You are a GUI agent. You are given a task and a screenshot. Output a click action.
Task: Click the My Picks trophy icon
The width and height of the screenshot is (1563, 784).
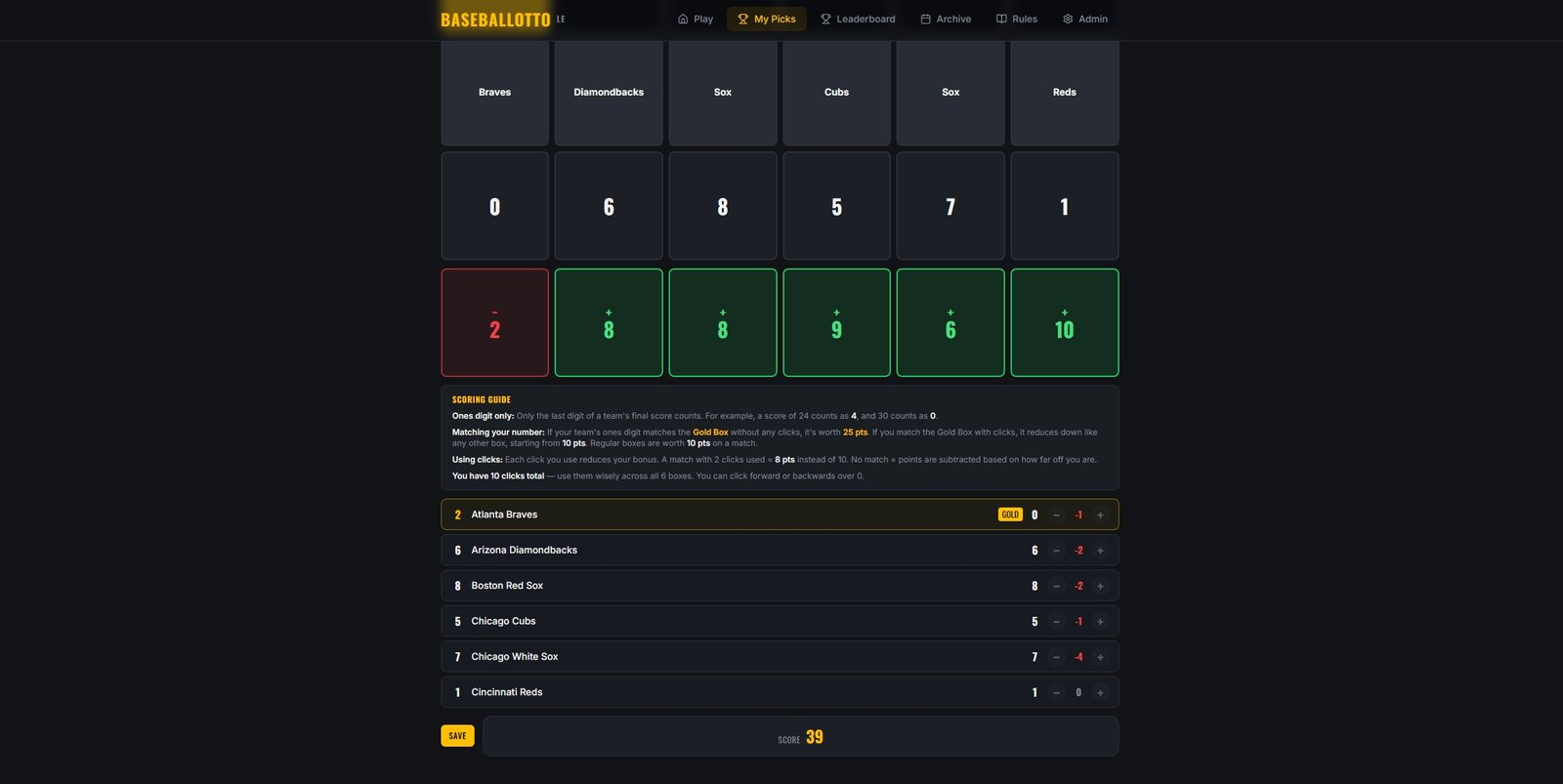pos(742,19)
